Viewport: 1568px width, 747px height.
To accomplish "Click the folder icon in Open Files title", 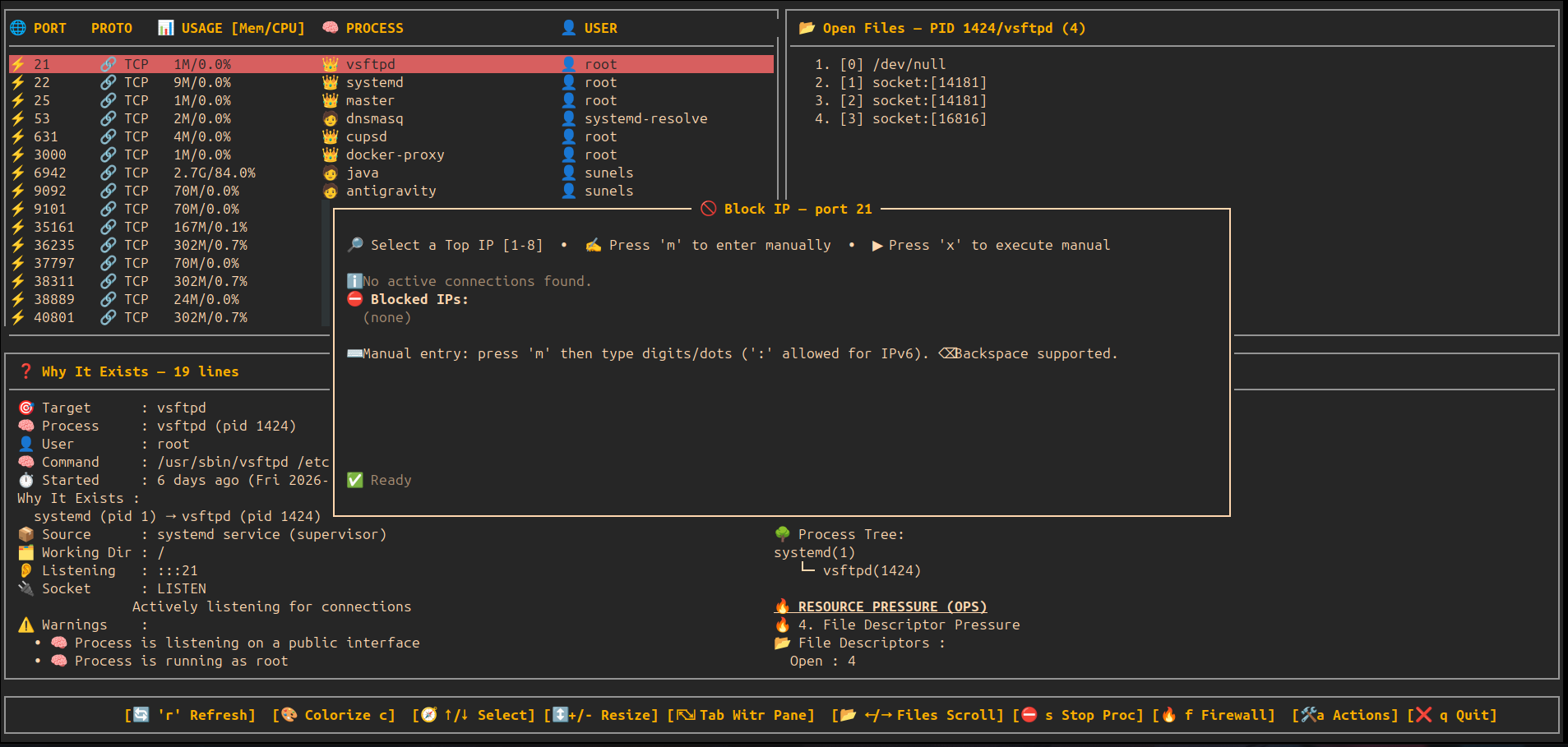I will [x=807, y=28].
